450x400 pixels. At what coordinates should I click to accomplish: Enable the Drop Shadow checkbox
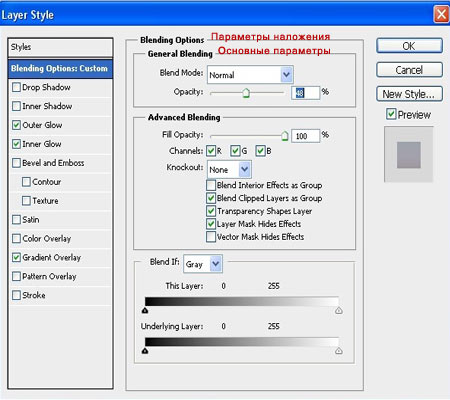[16, 87]
